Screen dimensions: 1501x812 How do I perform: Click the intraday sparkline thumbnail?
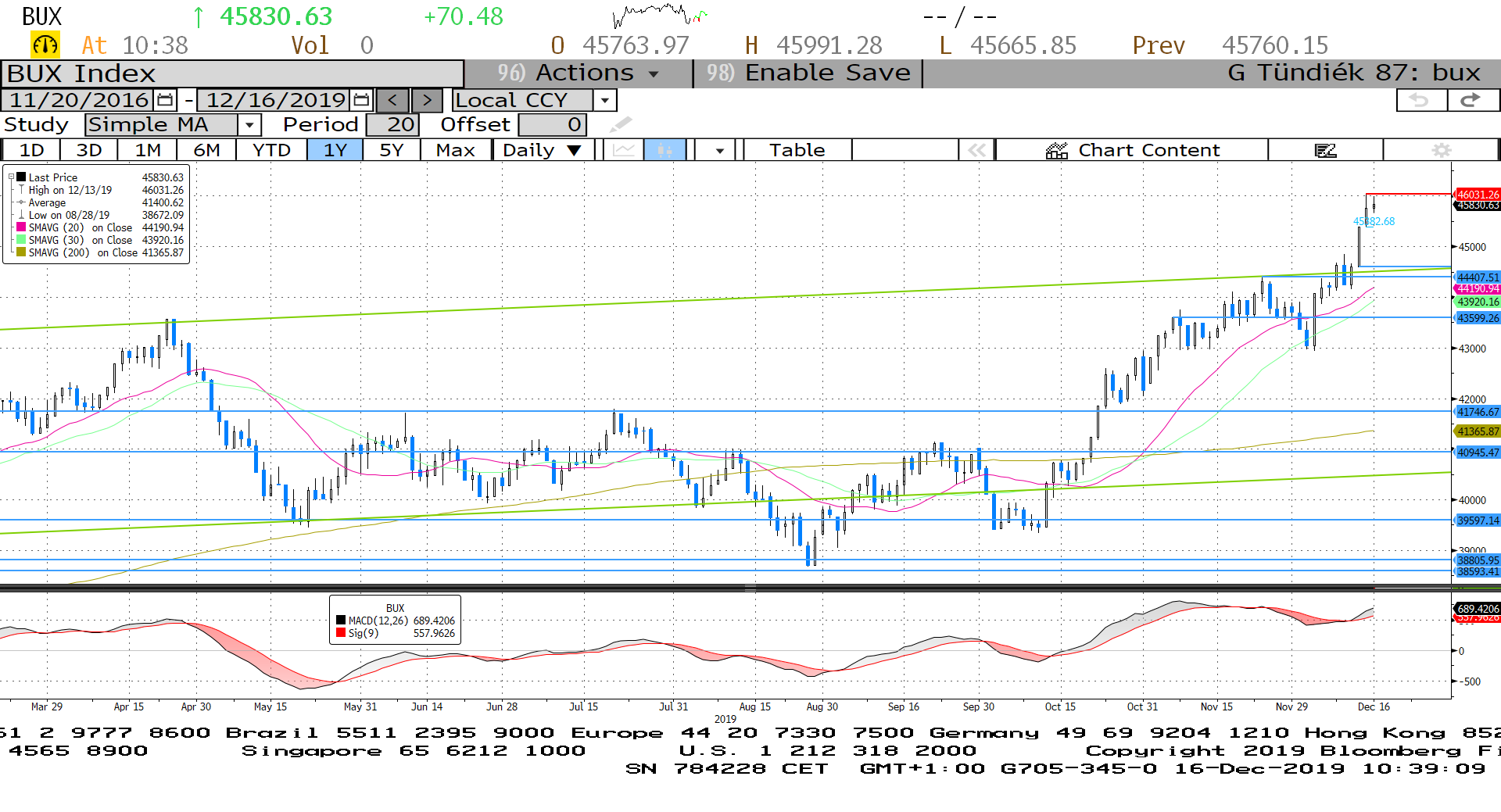(x=661, y=14)
